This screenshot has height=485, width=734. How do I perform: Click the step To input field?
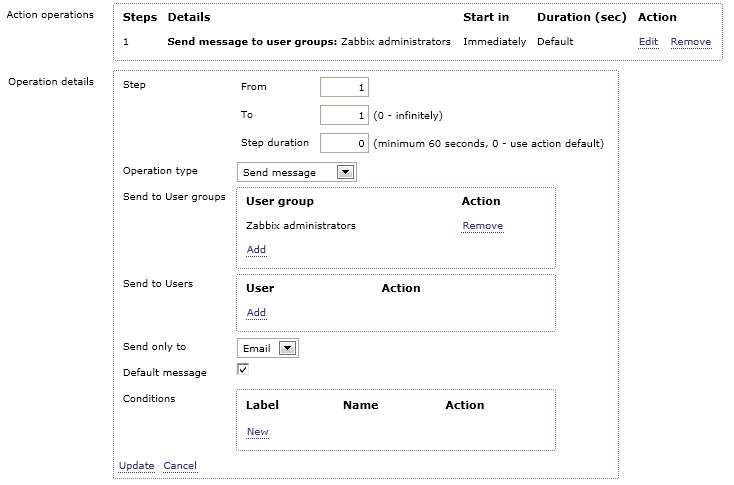345,115
